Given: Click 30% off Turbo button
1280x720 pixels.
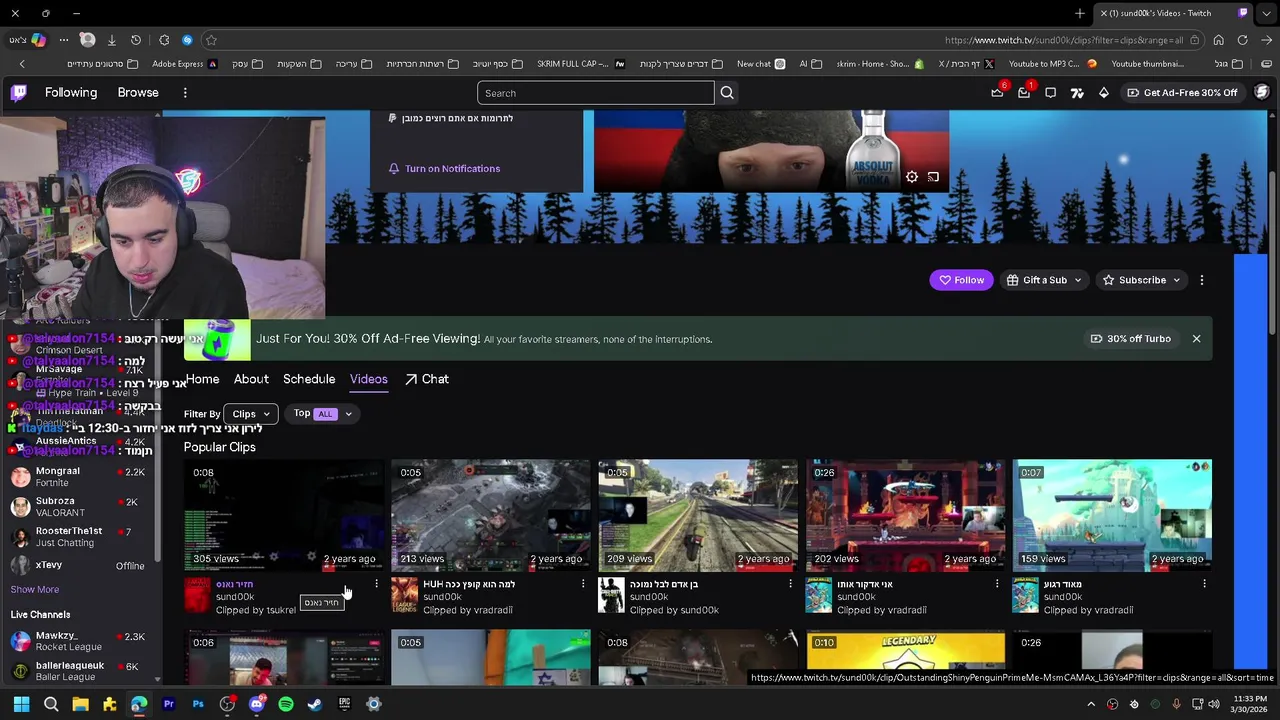Looking at the screenshot, I should pyautogui.click(x=1131, y=339).
